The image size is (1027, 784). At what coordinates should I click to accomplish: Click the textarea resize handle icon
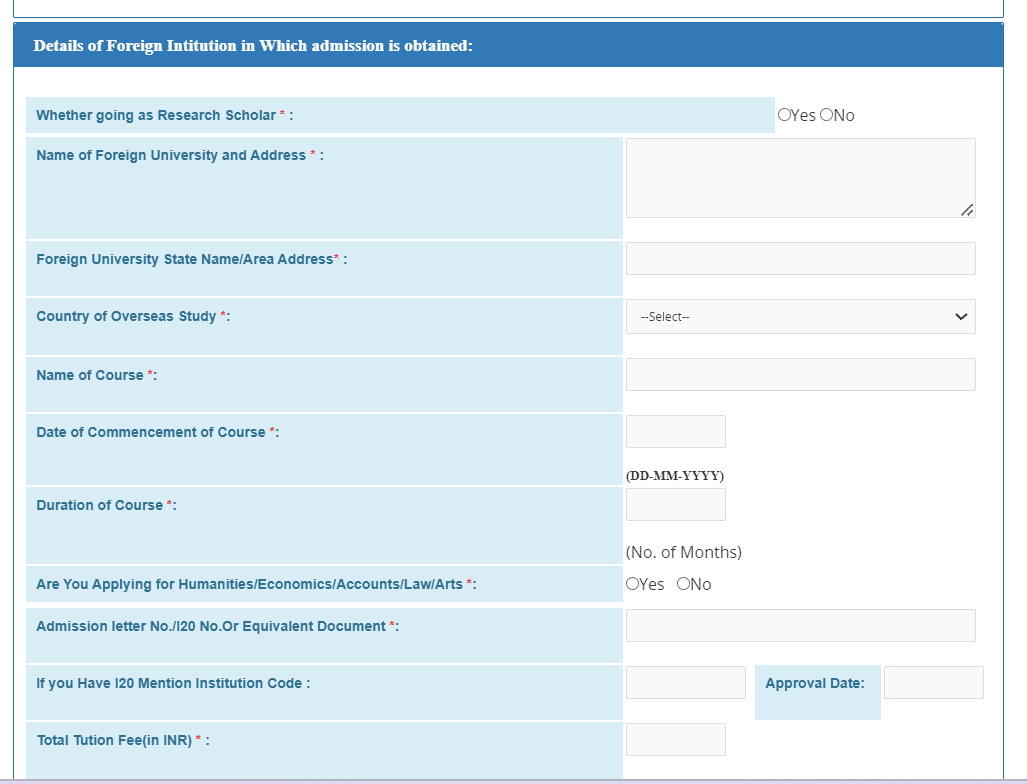pos(968,210)
